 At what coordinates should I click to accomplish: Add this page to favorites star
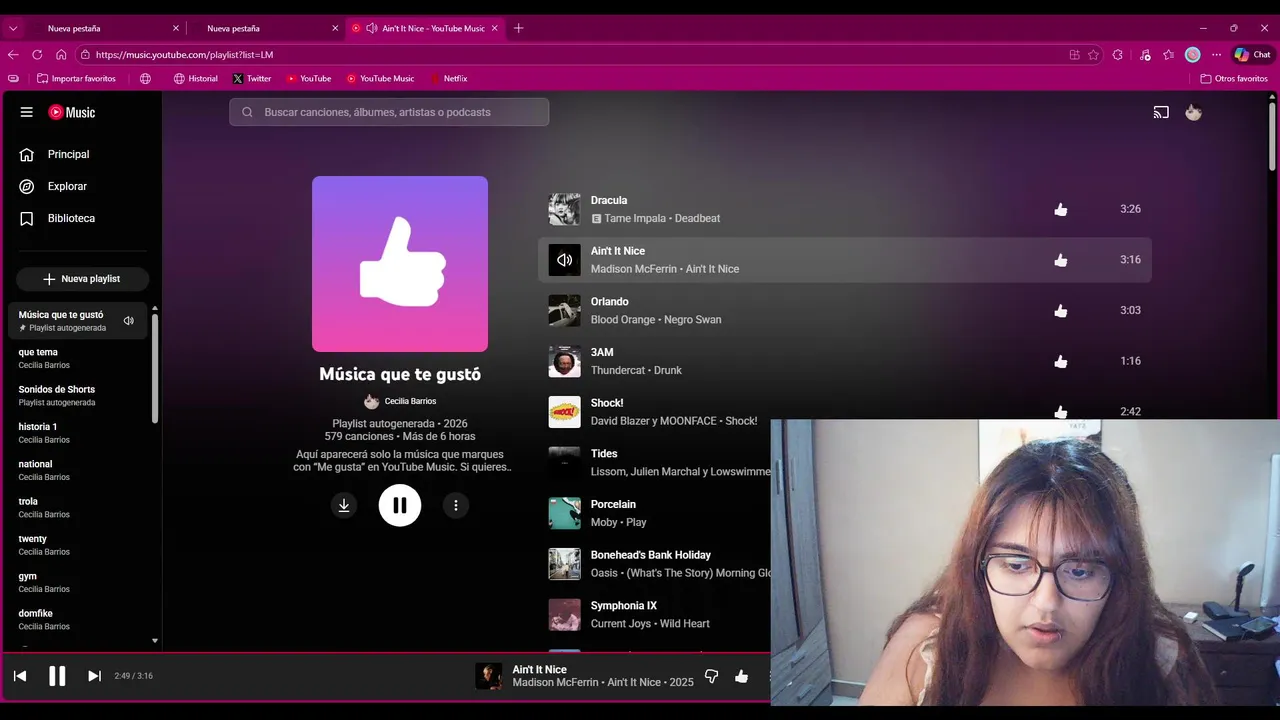pos(1093,55)
